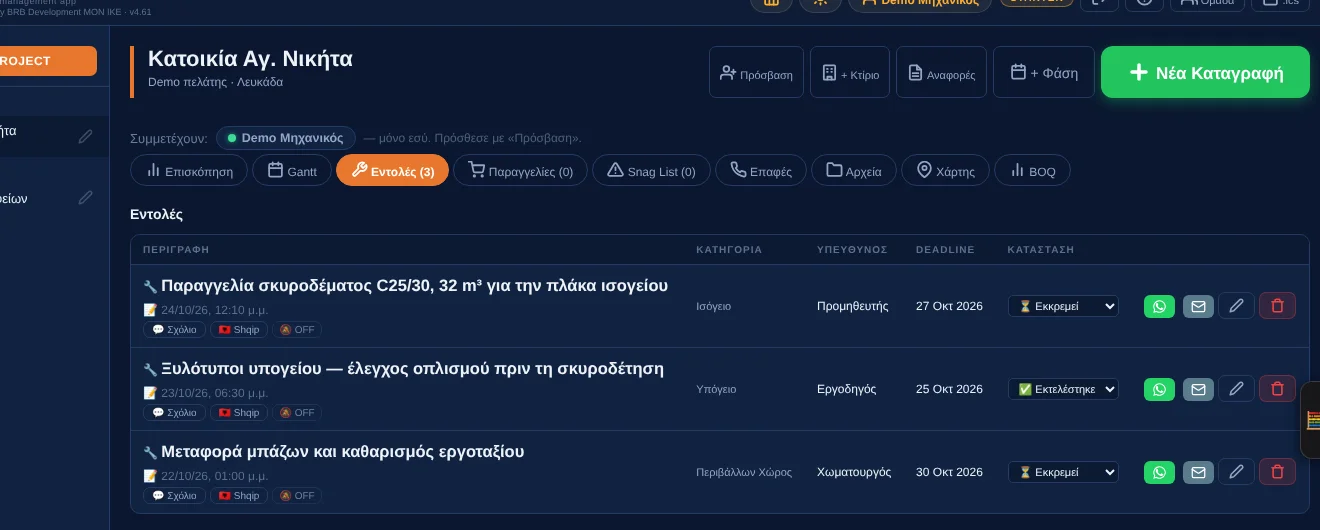Click Προμηθευτής assignee cell
1320x530 pixels.
click(x=853, y=306)
